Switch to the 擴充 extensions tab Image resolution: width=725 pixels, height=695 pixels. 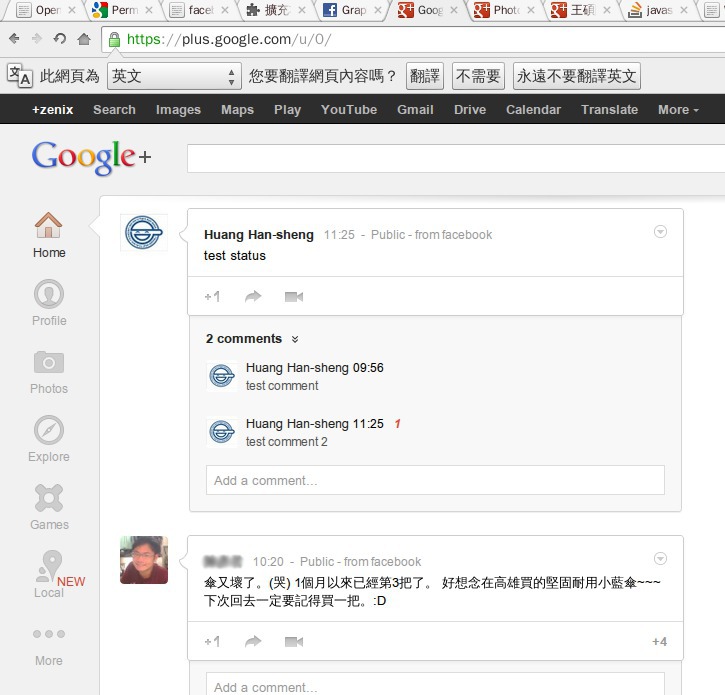point(276,10)
